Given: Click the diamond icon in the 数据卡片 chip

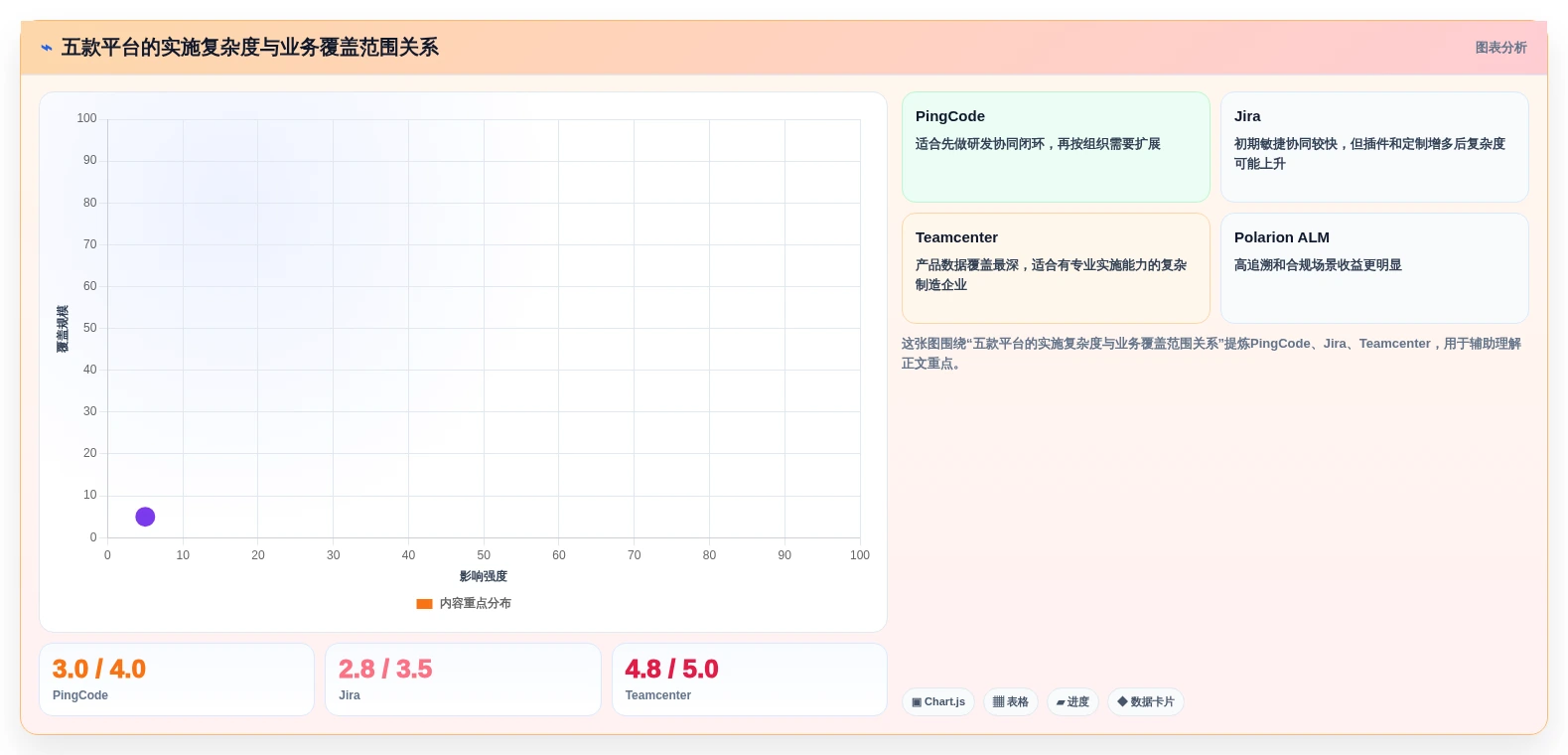Looking at the screenshot, I should pyautogui.click(x=1123, y=702).
